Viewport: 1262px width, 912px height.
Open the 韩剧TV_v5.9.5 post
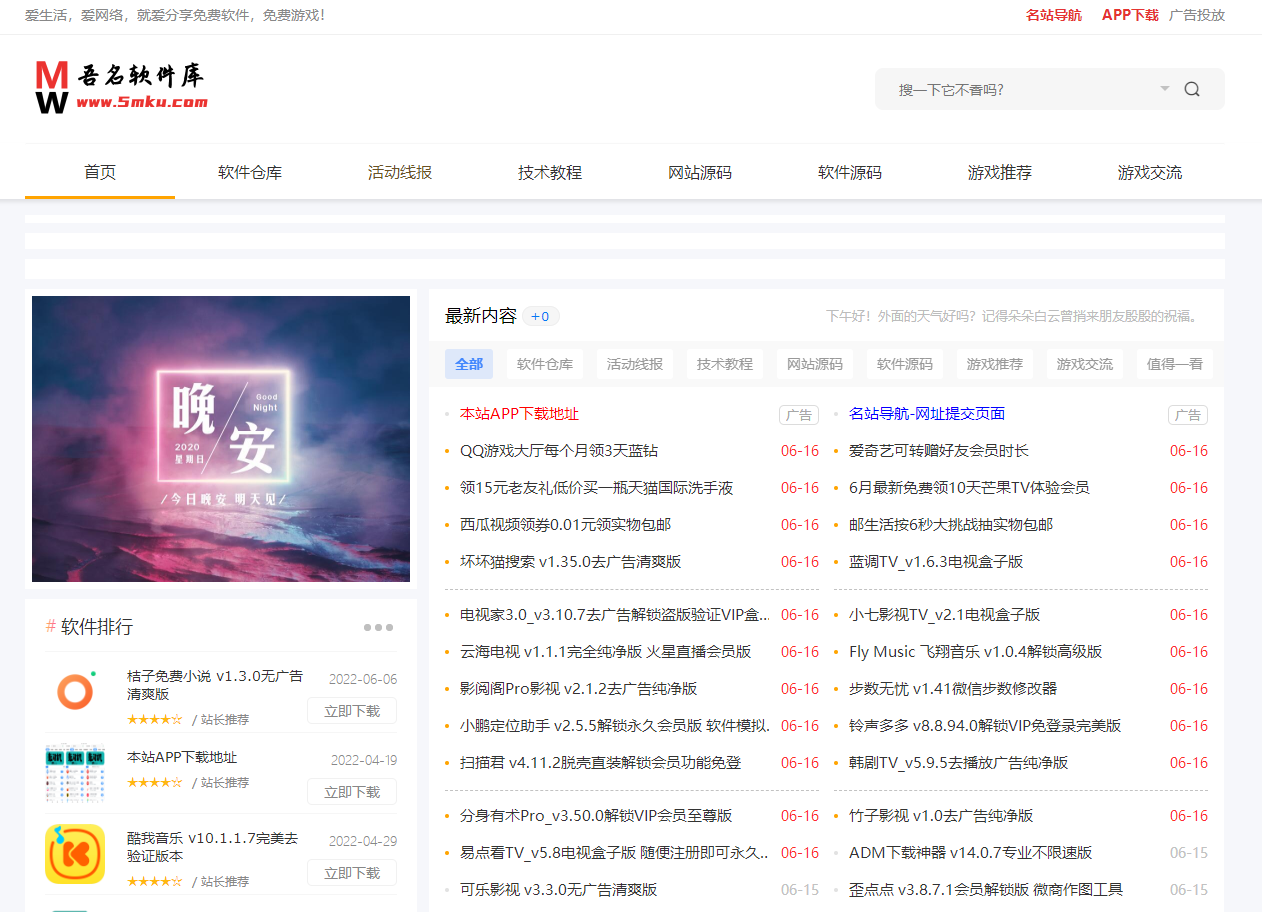958,763
